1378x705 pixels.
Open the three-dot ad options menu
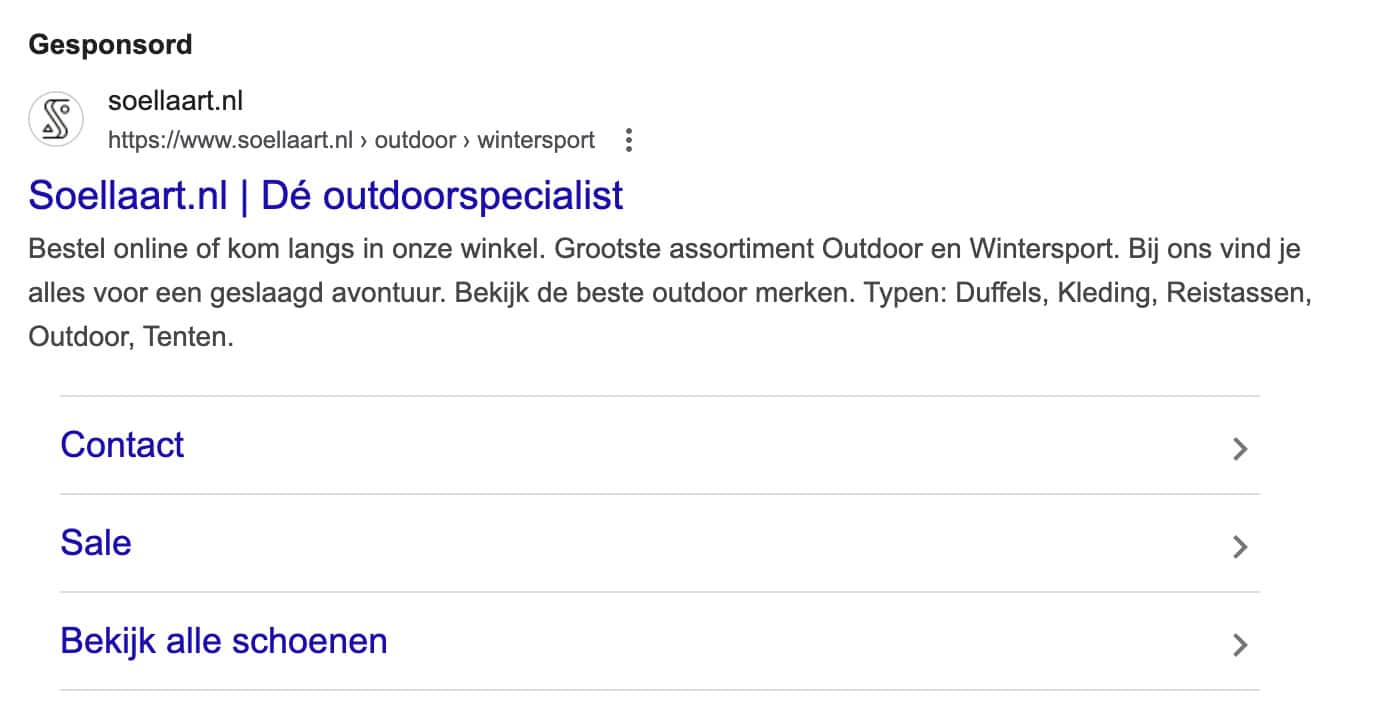coord(628,140)
